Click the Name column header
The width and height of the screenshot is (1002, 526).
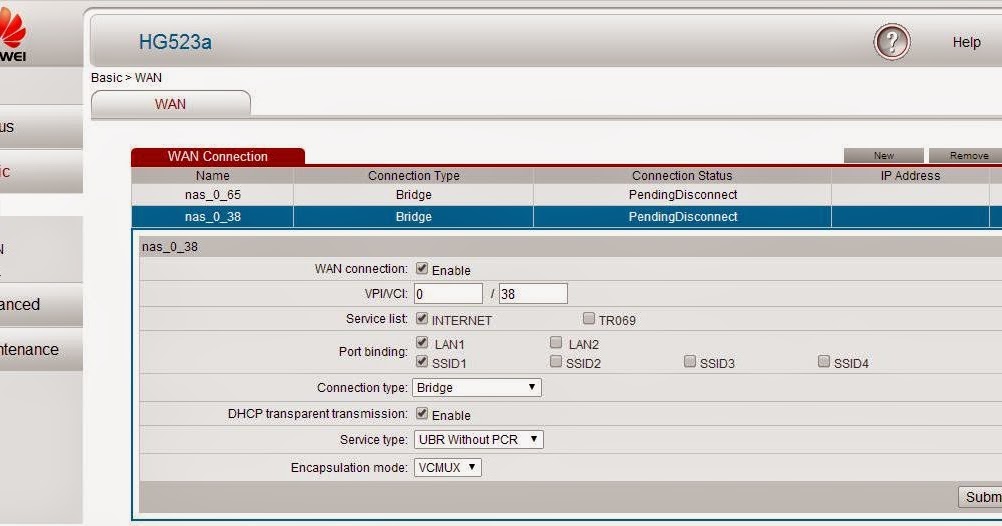(x=213, y=176)
